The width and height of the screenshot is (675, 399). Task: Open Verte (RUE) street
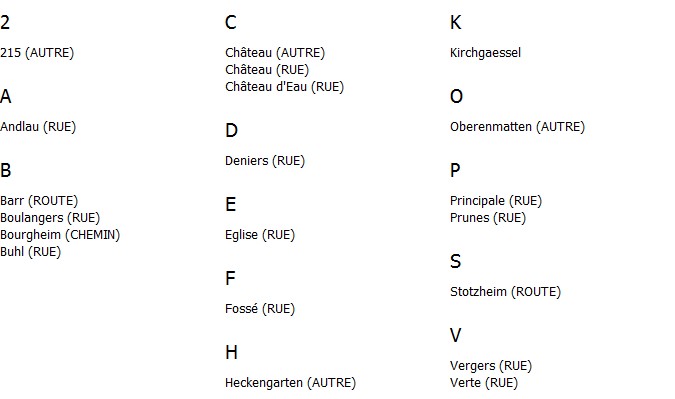pyautogui.click(x=484, y=383)
